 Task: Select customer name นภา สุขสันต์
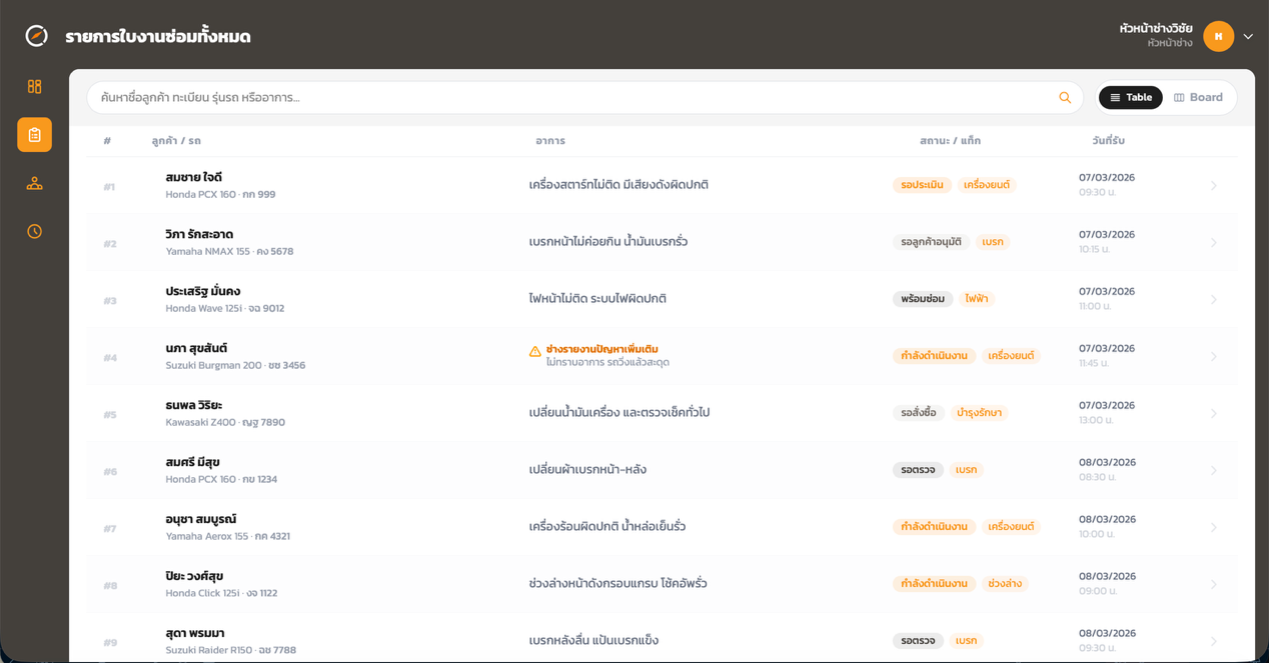(197, 349)
